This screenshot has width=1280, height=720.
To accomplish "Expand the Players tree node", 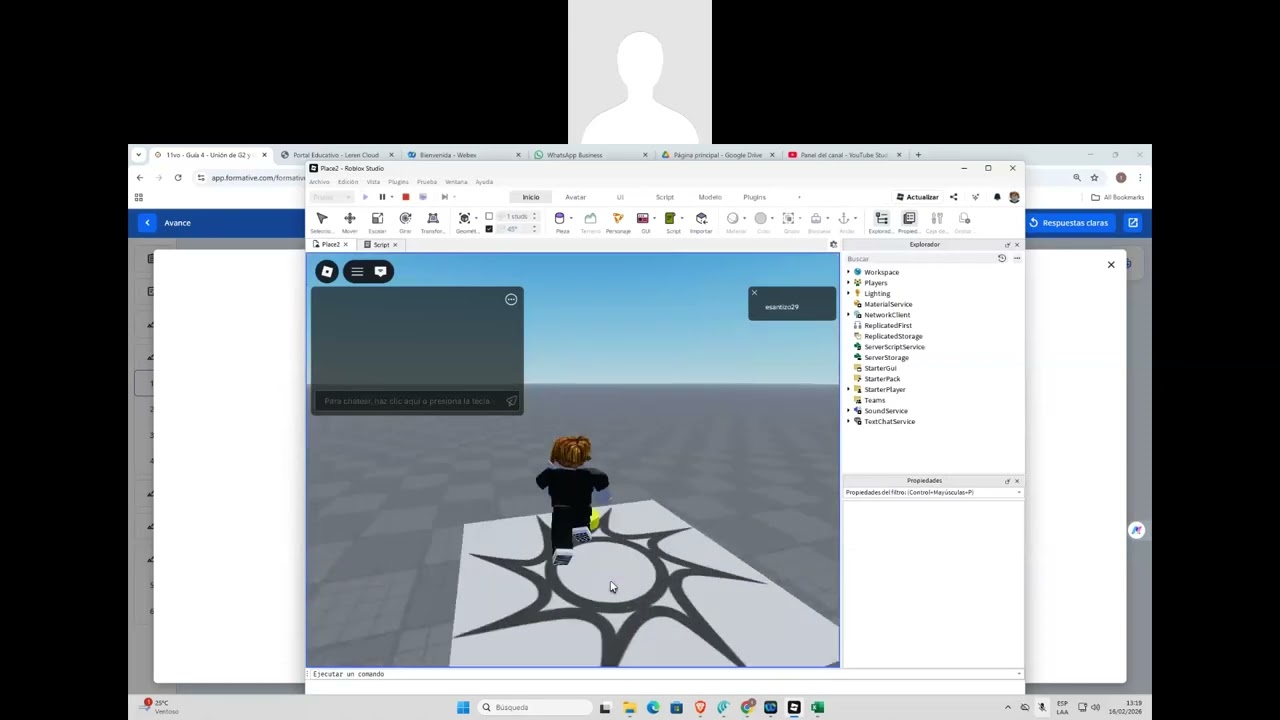I will pyautogui.click(x=849, y=283).
